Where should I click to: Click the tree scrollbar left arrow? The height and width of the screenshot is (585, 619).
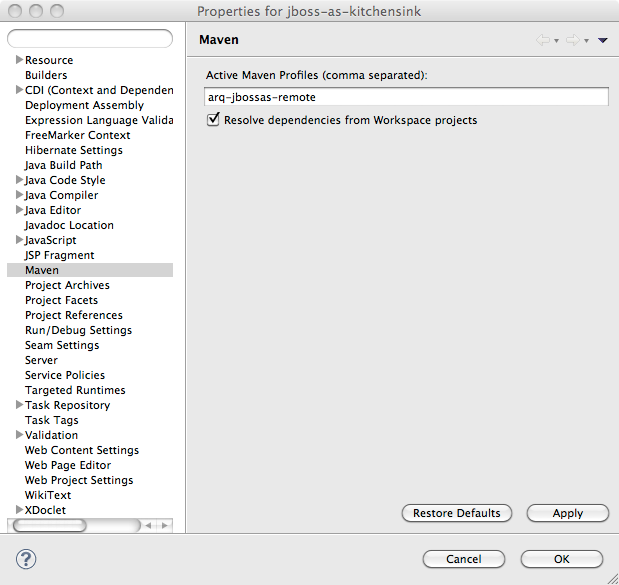click(148, 525)
